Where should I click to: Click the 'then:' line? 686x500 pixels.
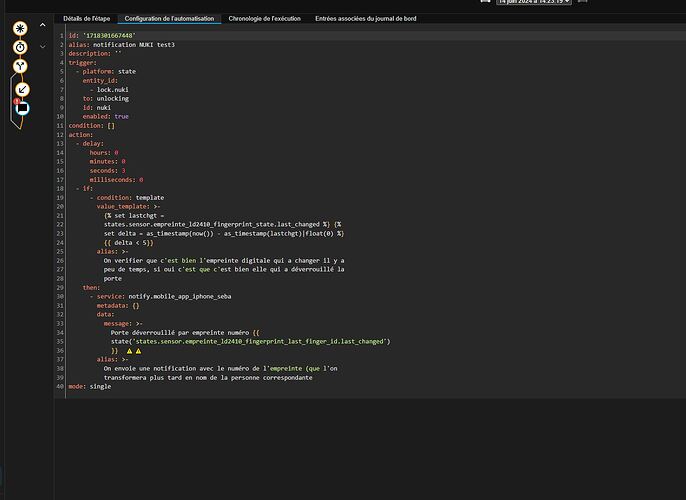coord(91,287)
